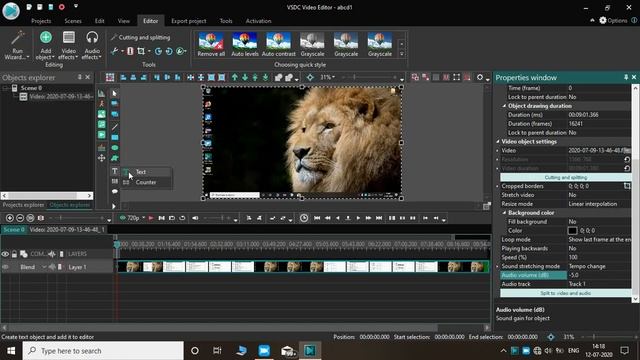The width and height of the screenshot is (640, 360).
Task: Click the move layer up arrow
Action: [x=235, y=77]
